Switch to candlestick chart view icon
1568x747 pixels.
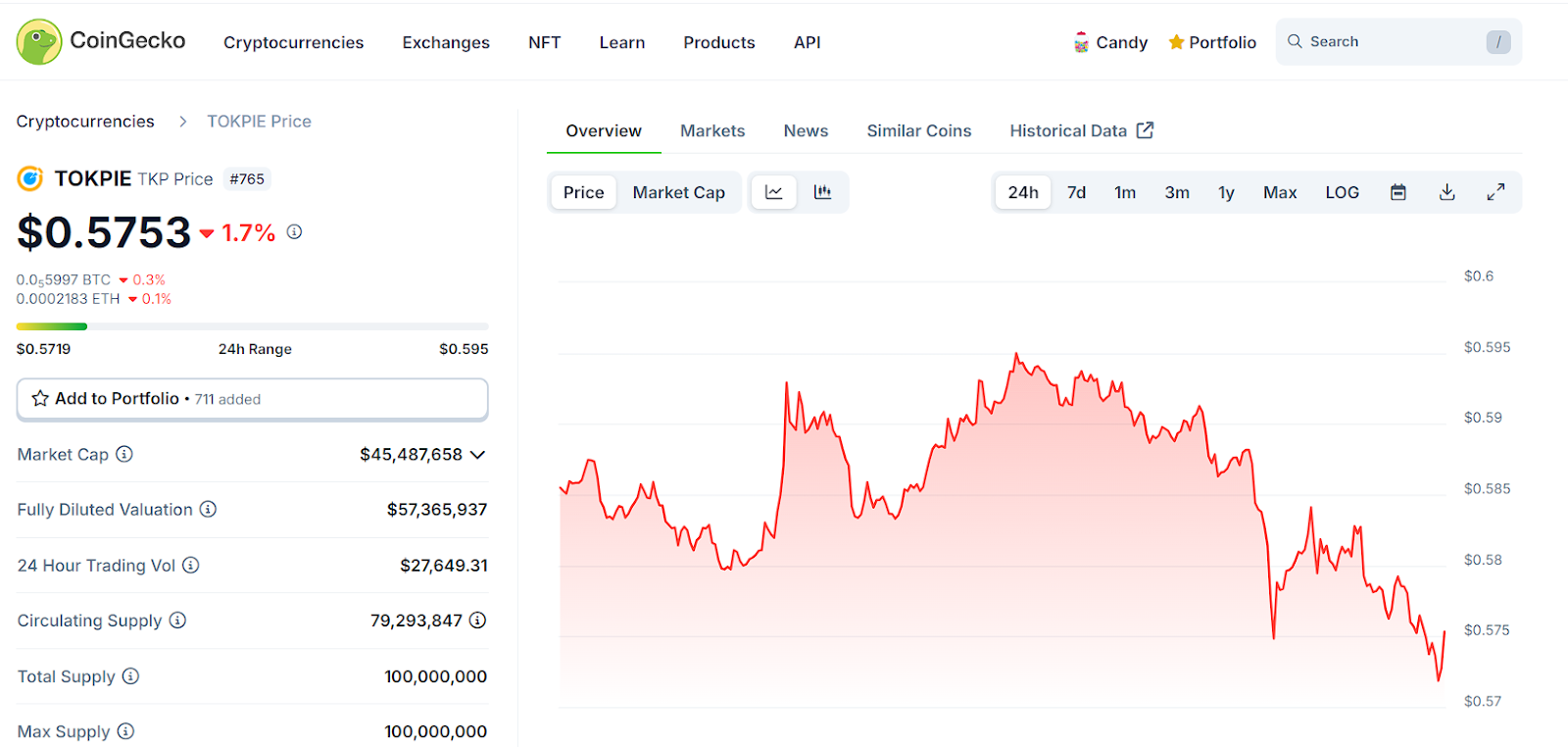click(822, 192)
